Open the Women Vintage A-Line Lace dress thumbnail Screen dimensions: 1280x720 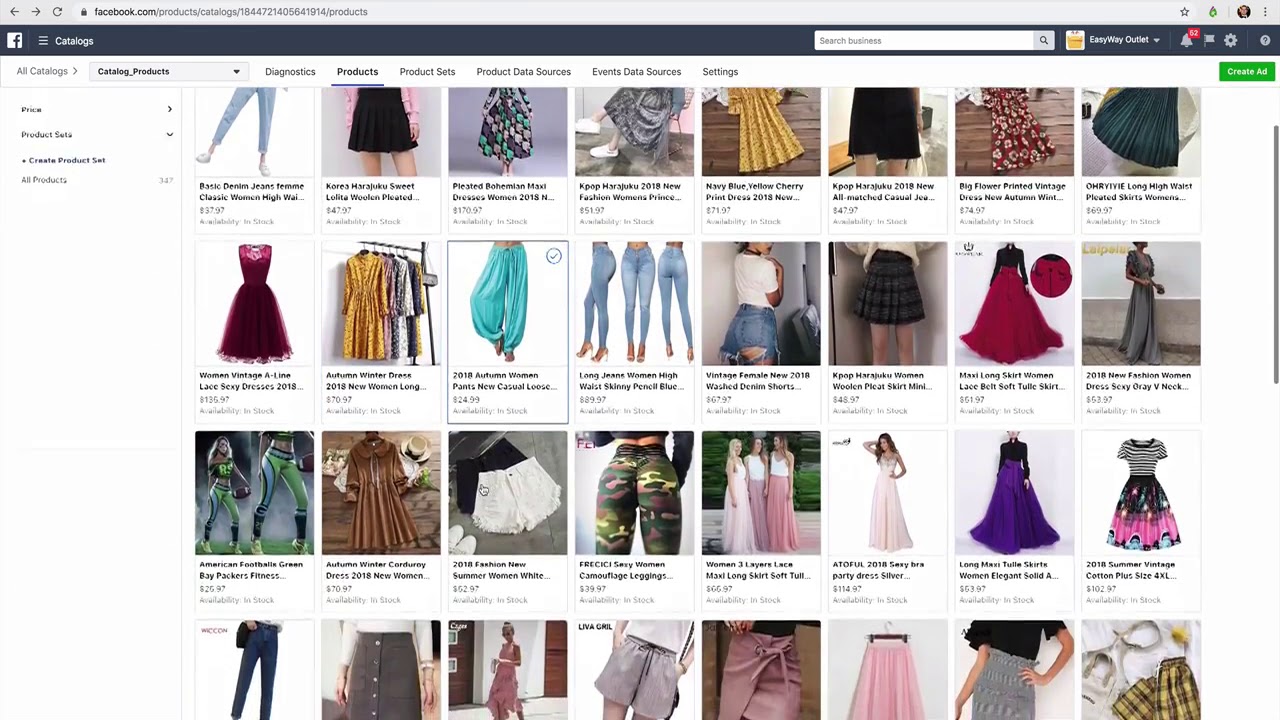tap(254, 304)
